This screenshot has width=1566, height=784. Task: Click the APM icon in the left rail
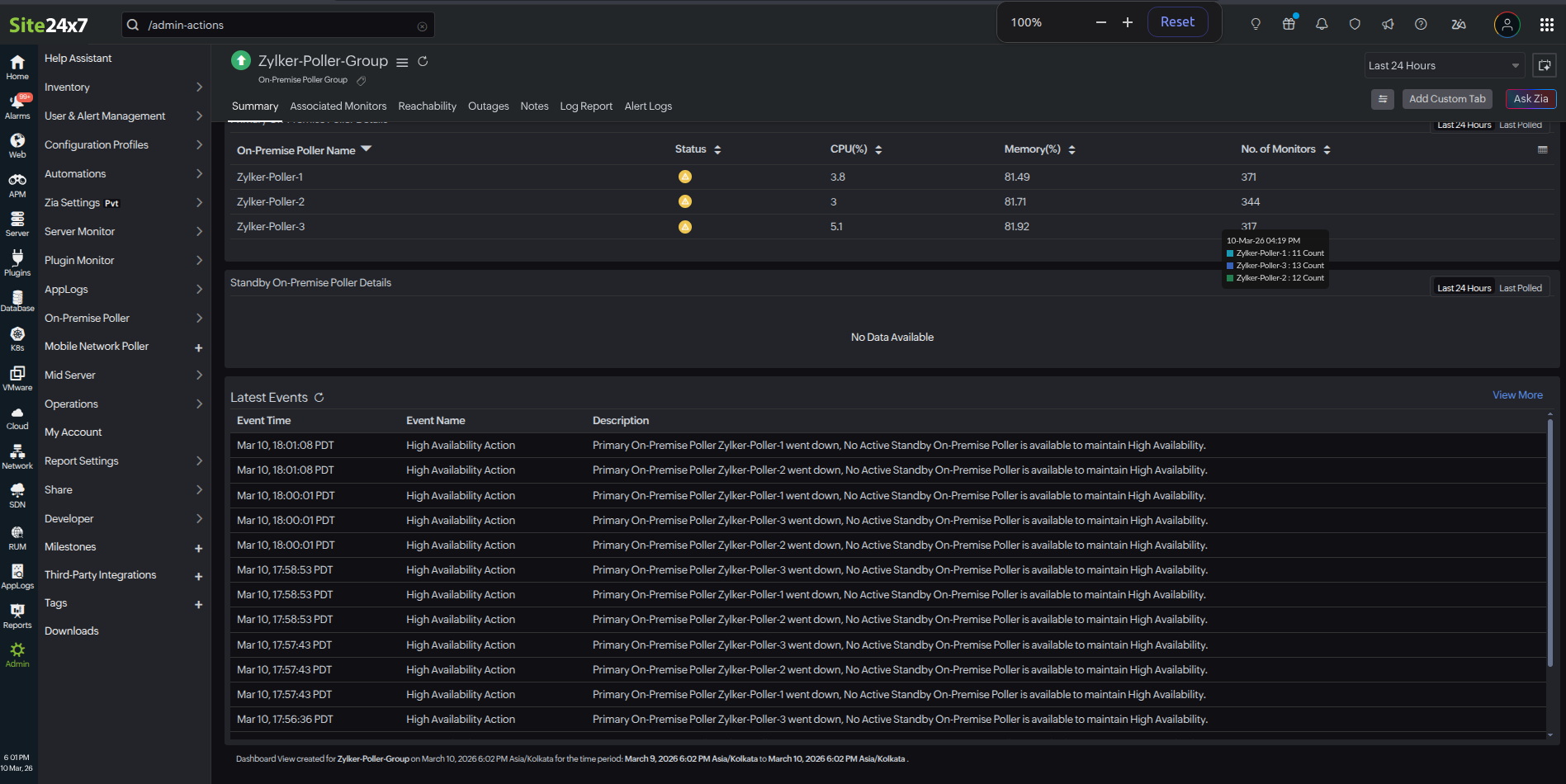click(x=17, y=185)
